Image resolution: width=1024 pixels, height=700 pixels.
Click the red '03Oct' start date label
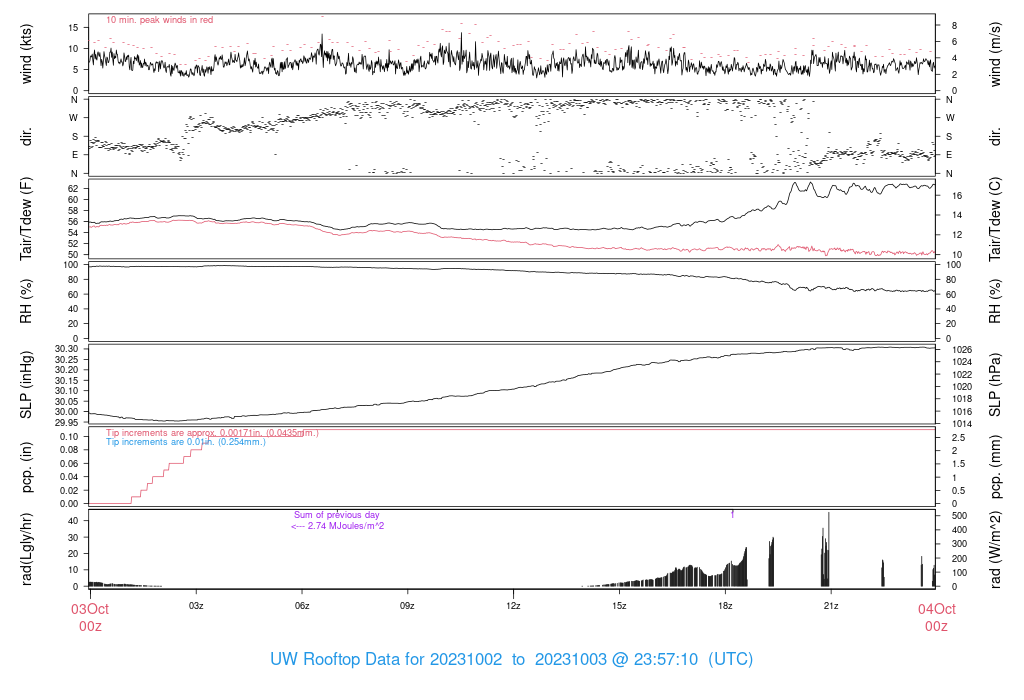coord(90,609)
